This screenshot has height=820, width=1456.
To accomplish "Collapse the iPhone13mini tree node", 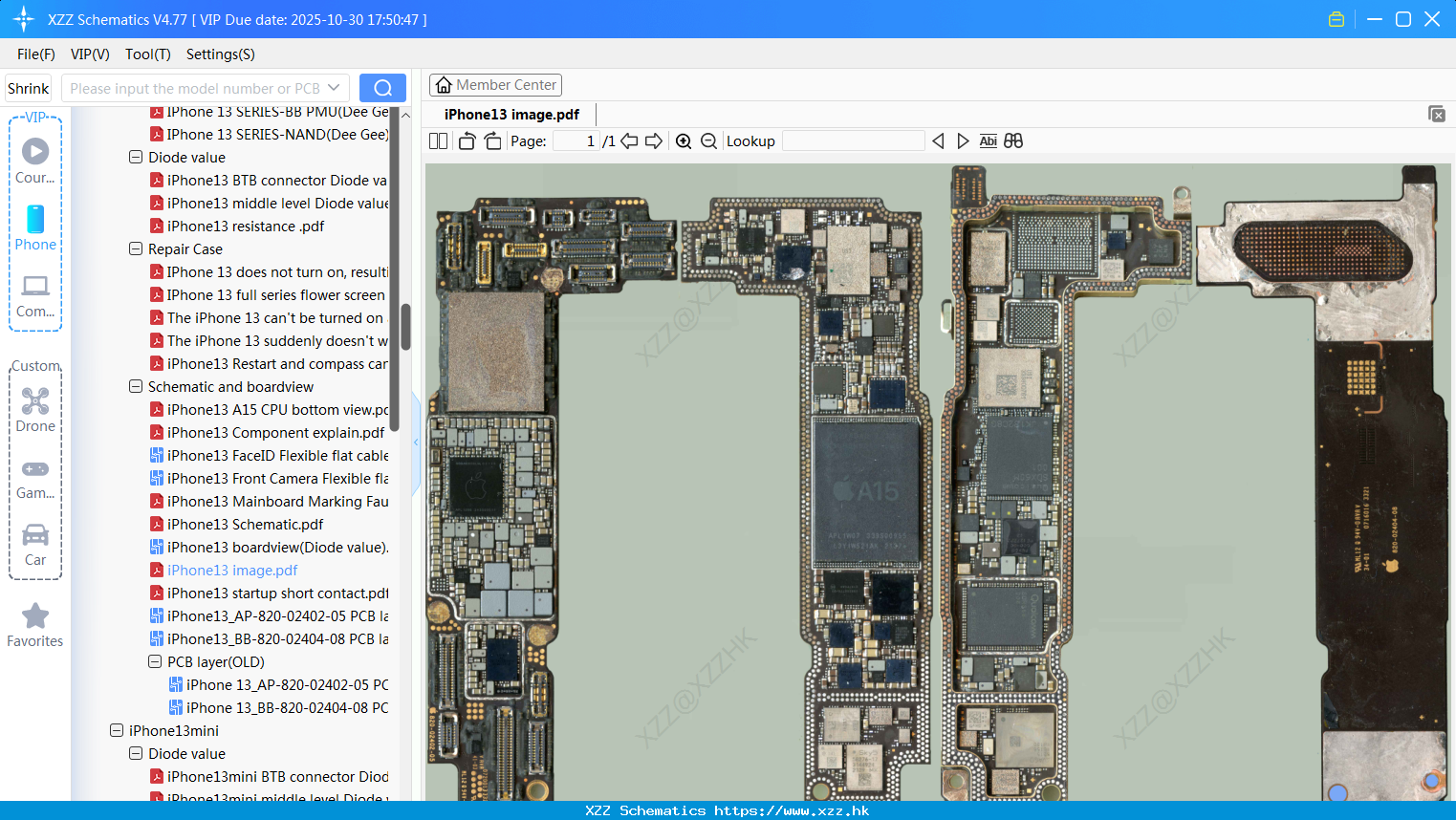I will (x=117, y=730).
